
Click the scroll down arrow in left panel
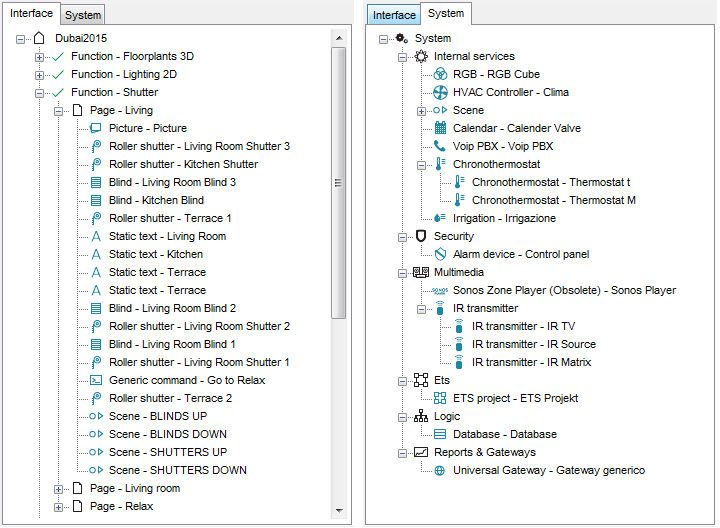coord(339,511)
